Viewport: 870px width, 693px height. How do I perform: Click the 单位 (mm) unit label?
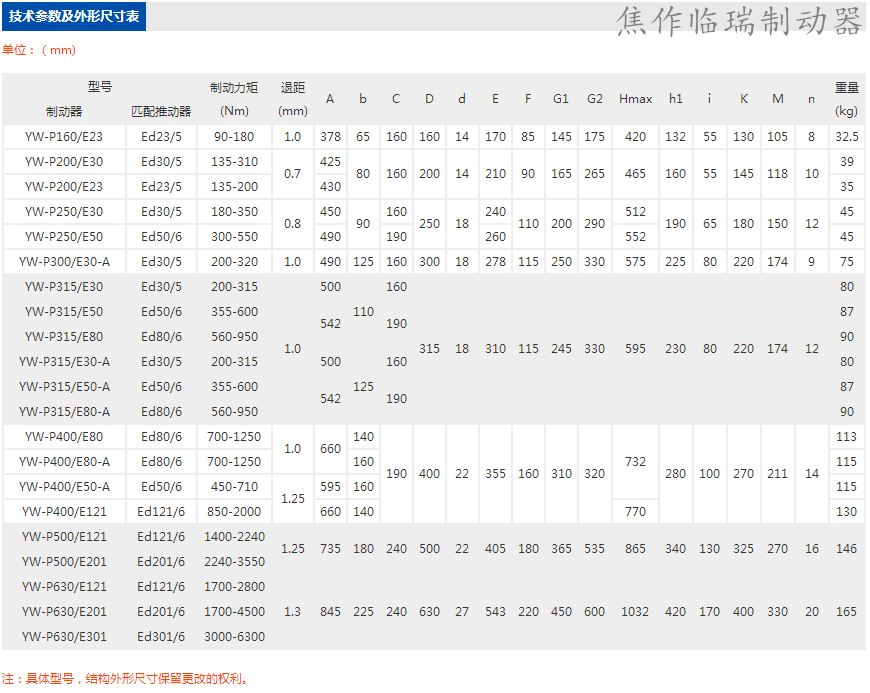(39, 50)
